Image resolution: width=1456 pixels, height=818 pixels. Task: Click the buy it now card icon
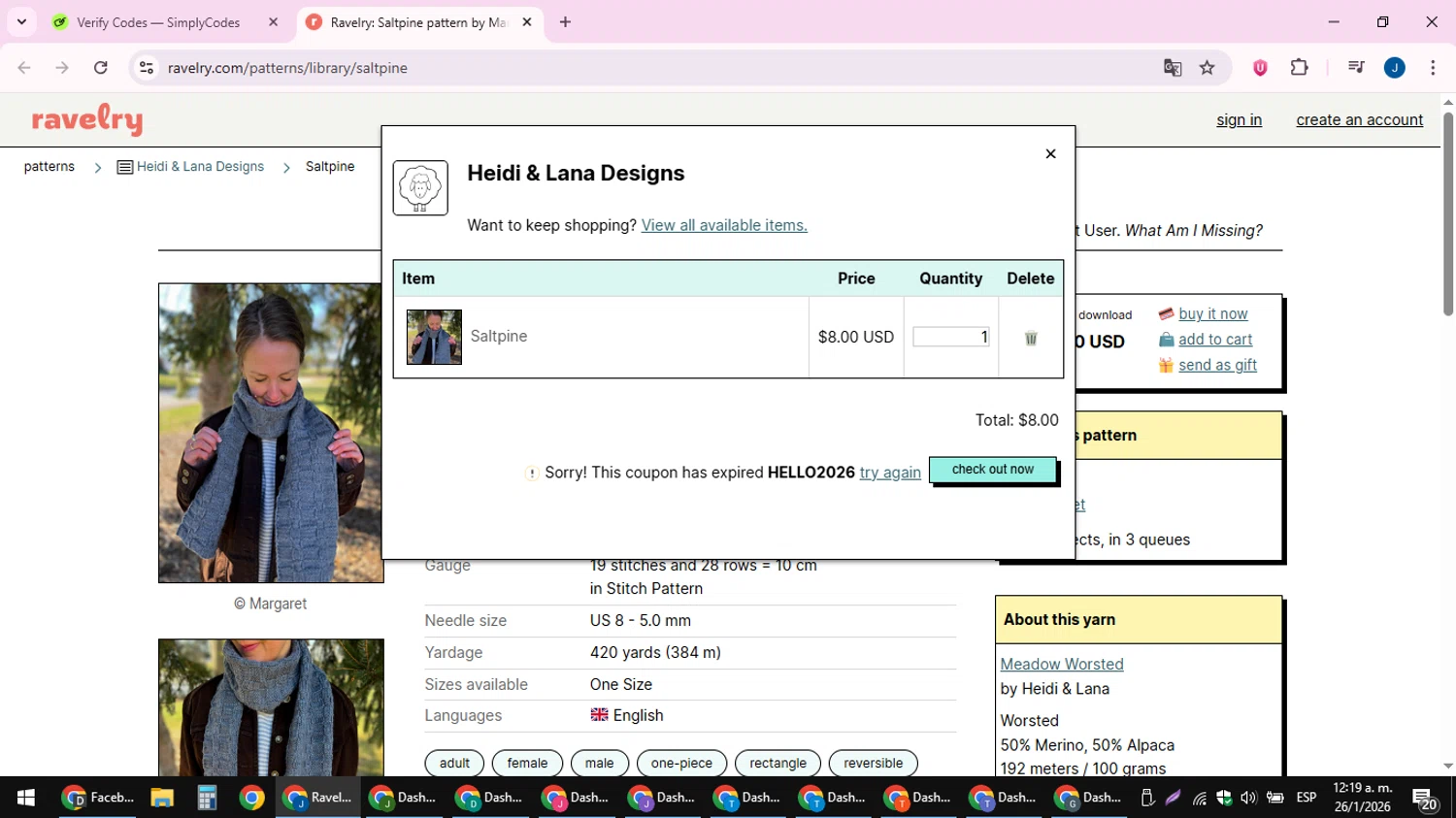coord(1166,313)
